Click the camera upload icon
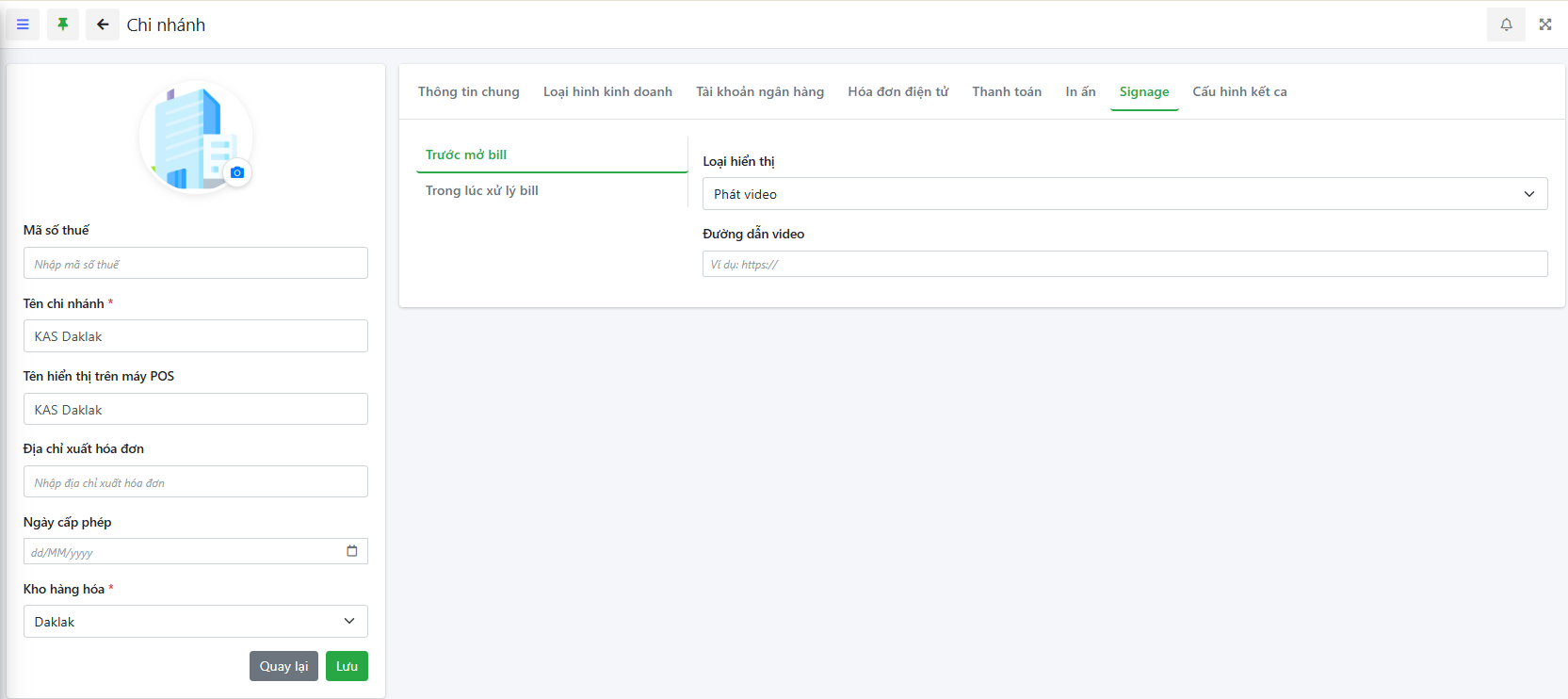The width and height of the screenshot is (1568, 699). 237,172
